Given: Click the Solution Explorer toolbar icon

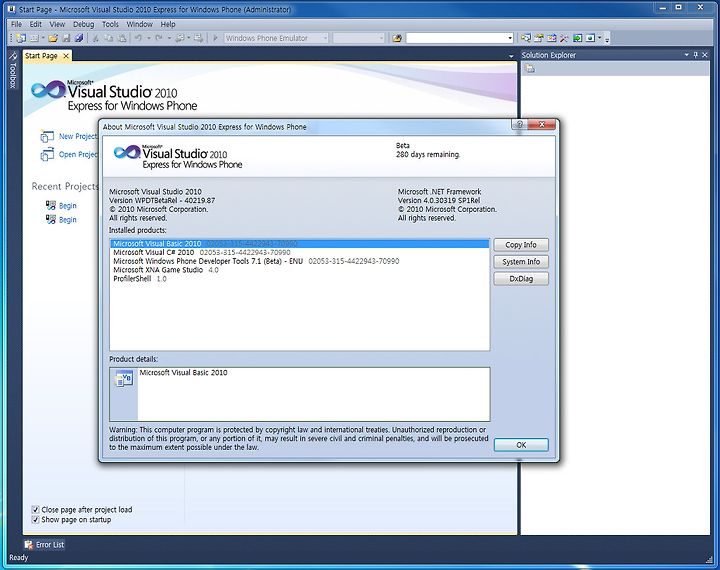Looking at the screenshot, I should click(526, 38).
